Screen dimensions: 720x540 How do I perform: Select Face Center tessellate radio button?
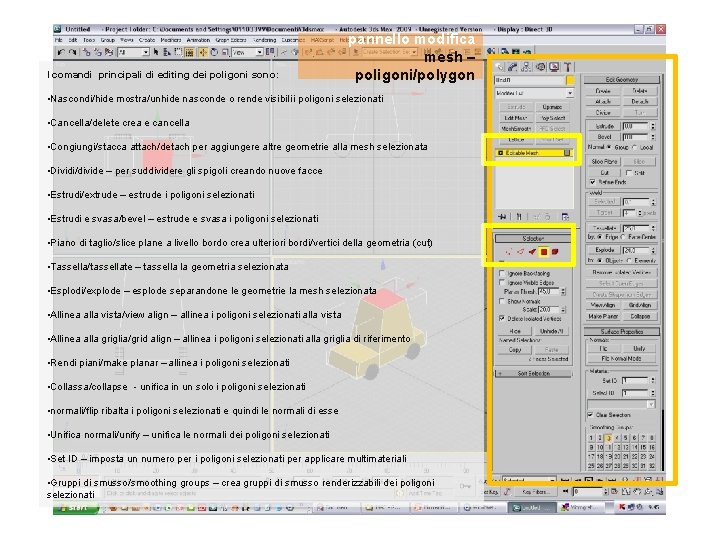pyautogui.click(x=623, y=237)
